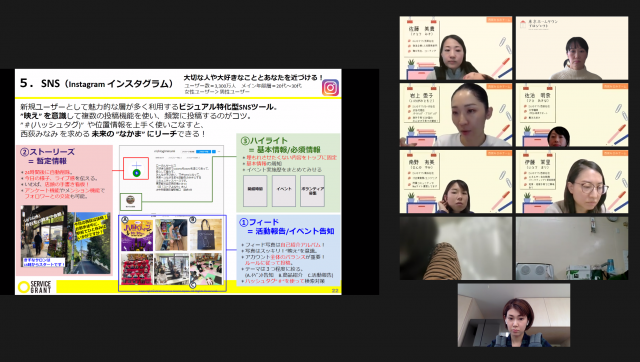
Task: Select the video tile of woman with glasses
Action: coord(572,182)
